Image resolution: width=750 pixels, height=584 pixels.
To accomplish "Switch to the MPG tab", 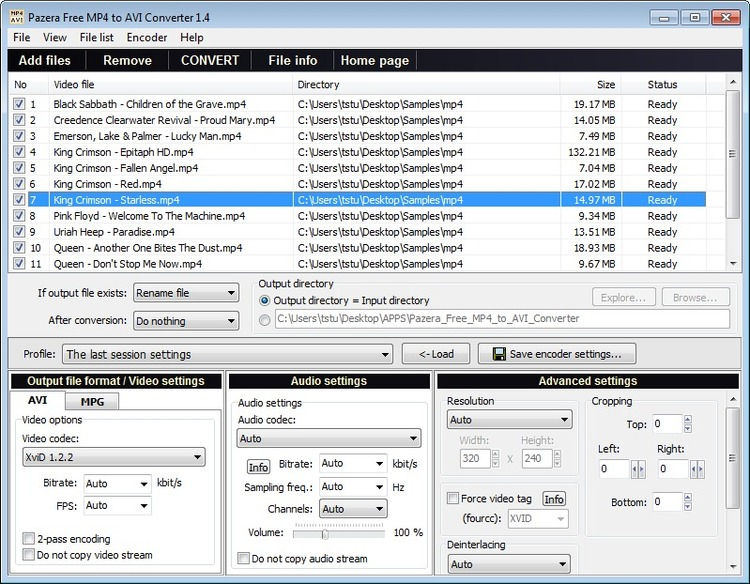I will [92, 402].
